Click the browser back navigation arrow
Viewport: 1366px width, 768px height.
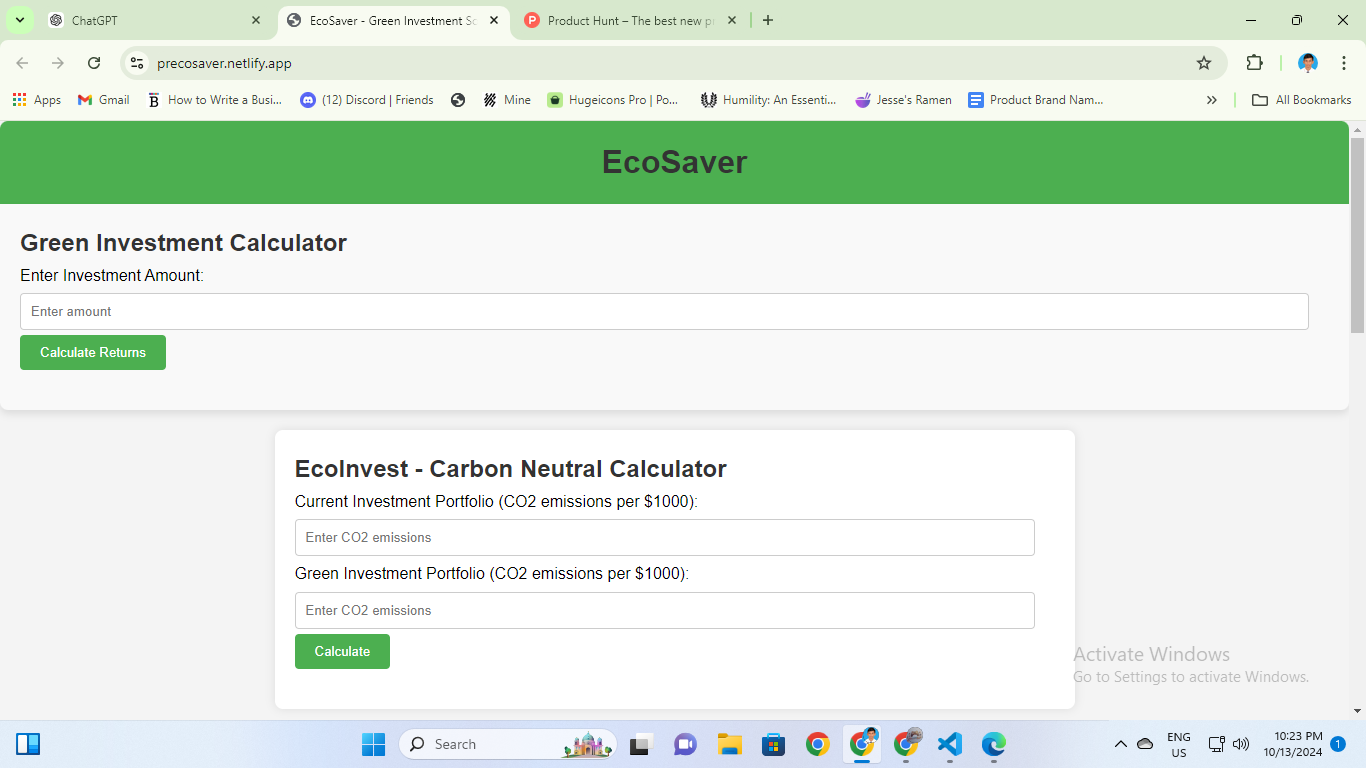(22, 62)
